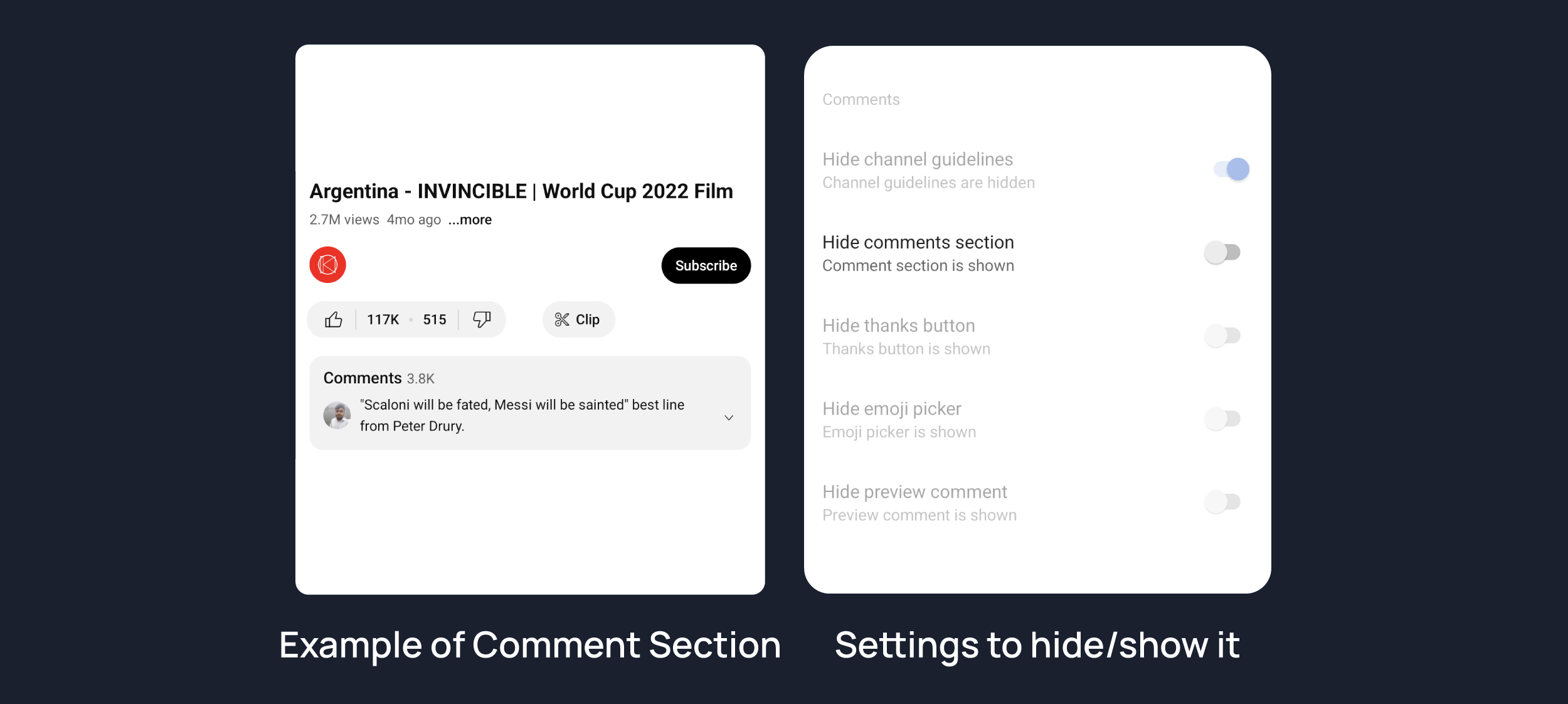Screen dimensions: 1568x704
Task: Turn on Hide thanks button switch
Action: [1222, 336]
